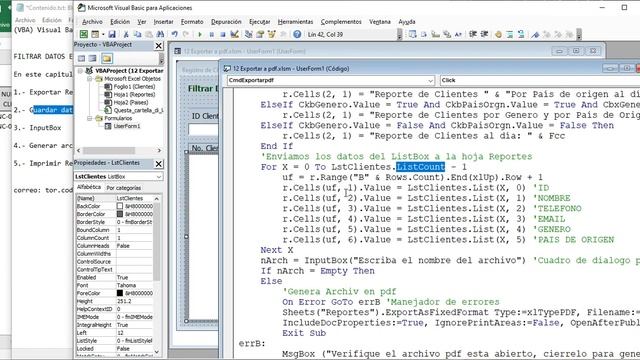The image size is (640, 360).
Task: Collapse the Formularios folder
Action: pyautogui.click(x=89, y=118)
